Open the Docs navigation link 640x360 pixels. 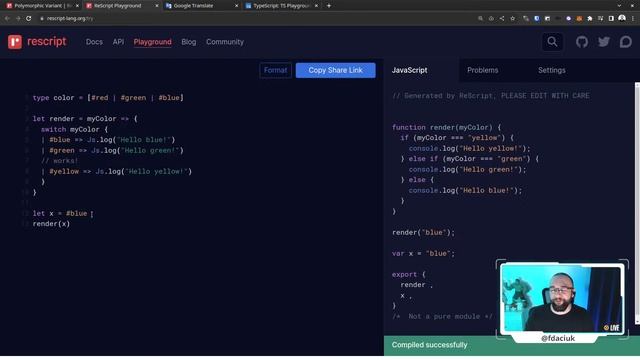tap(94, 42)
